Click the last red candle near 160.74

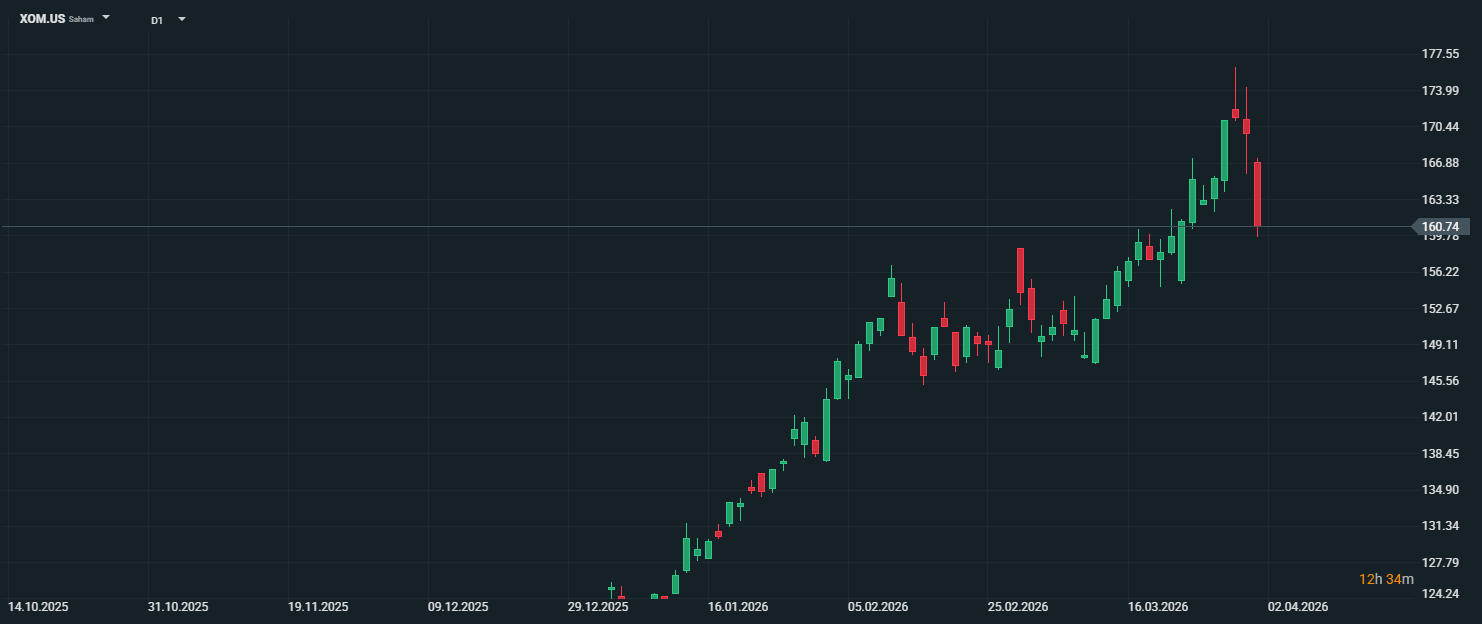click(1257, 193)
